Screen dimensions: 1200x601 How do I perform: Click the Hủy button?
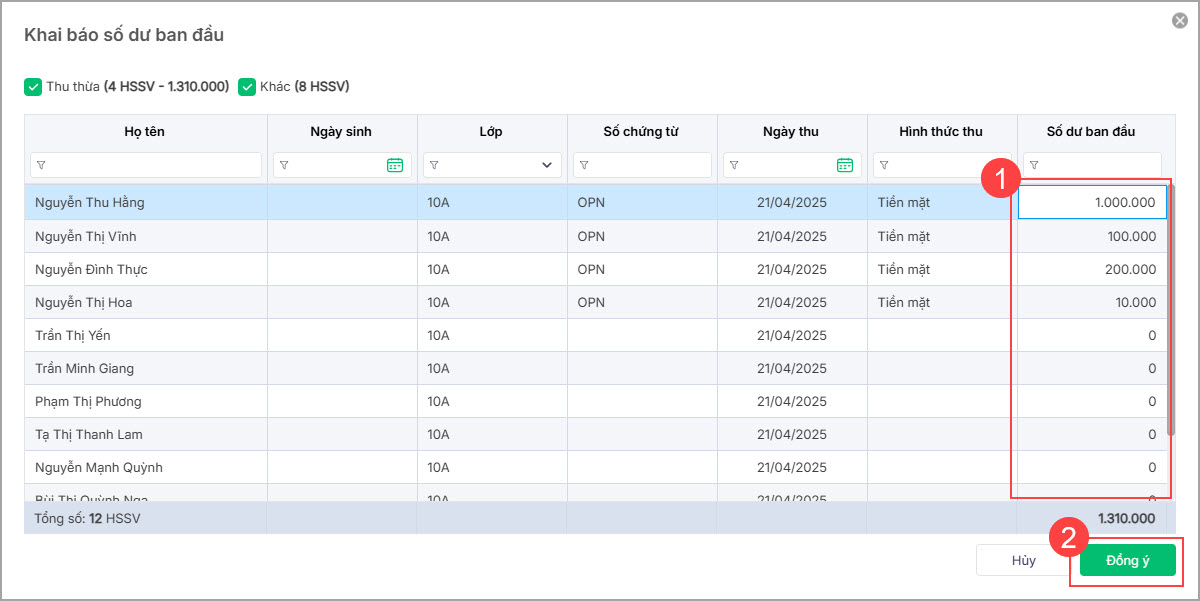(1024, 560)
